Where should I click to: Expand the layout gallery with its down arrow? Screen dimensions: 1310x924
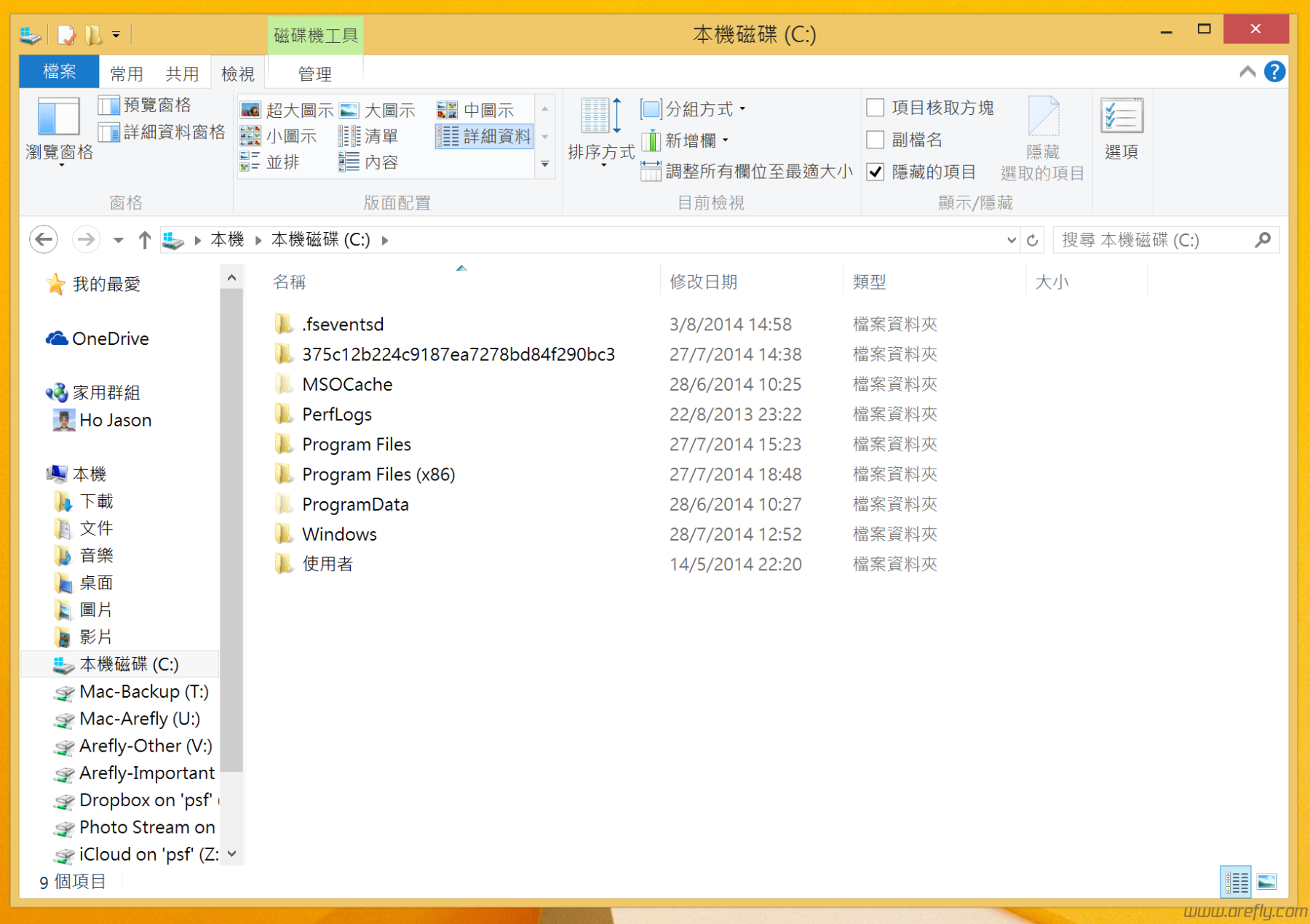tap(544, 164)
